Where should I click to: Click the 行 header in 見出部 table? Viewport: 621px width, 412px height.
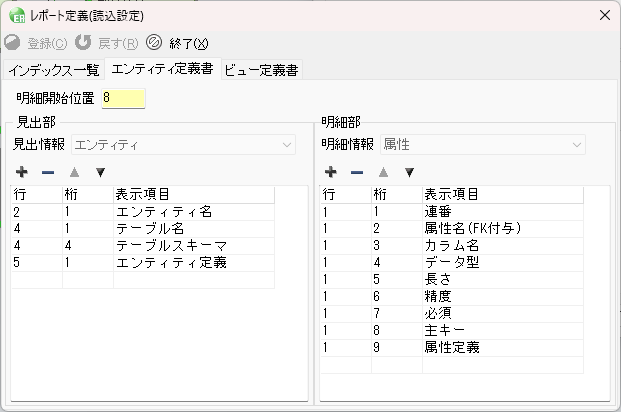pos(37,195)
